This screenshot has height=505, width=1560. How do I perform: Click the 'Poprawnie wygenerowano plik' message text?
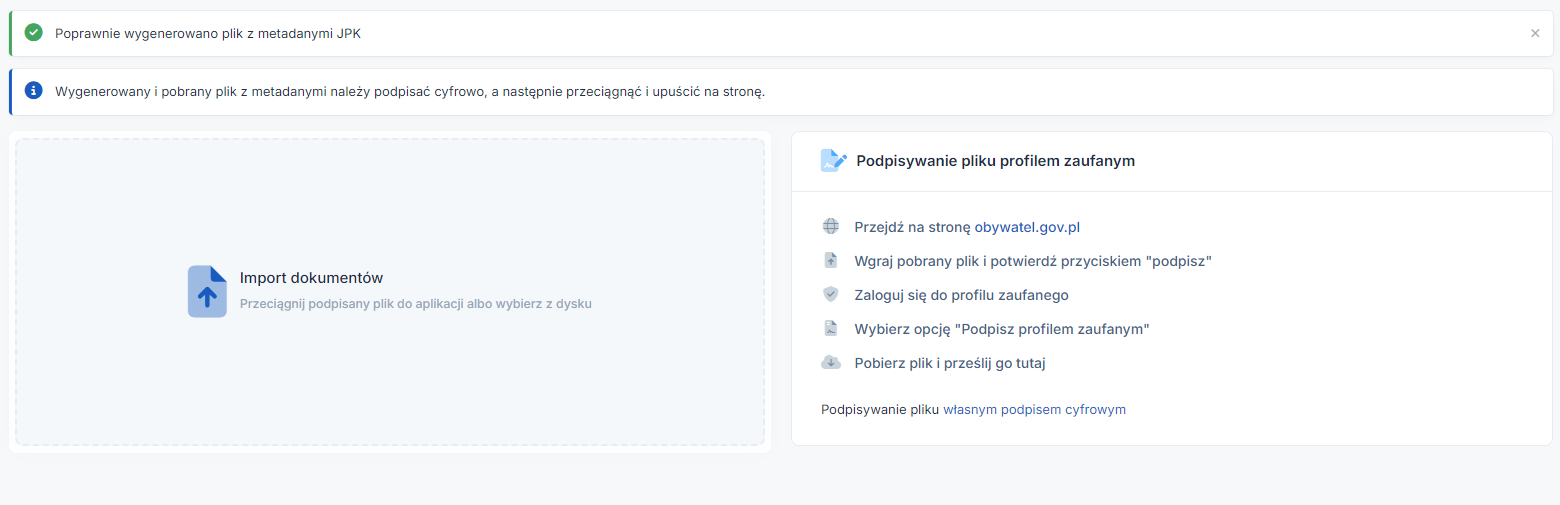pos(208,33)
